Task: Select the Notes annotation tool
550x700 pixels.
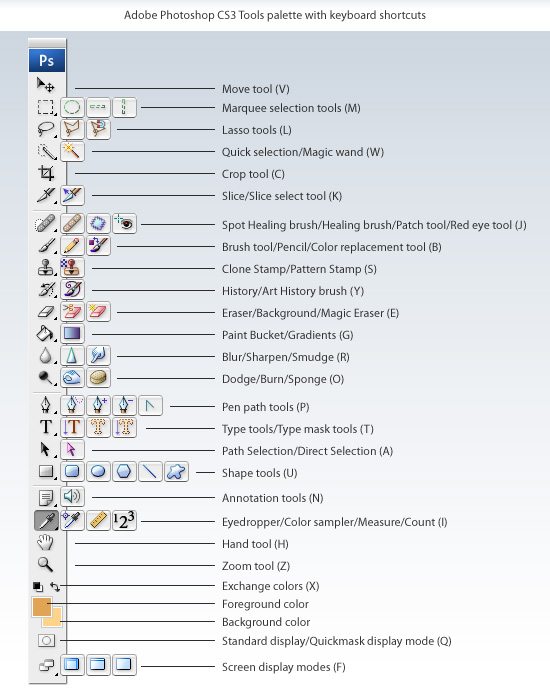Action: 46,497
